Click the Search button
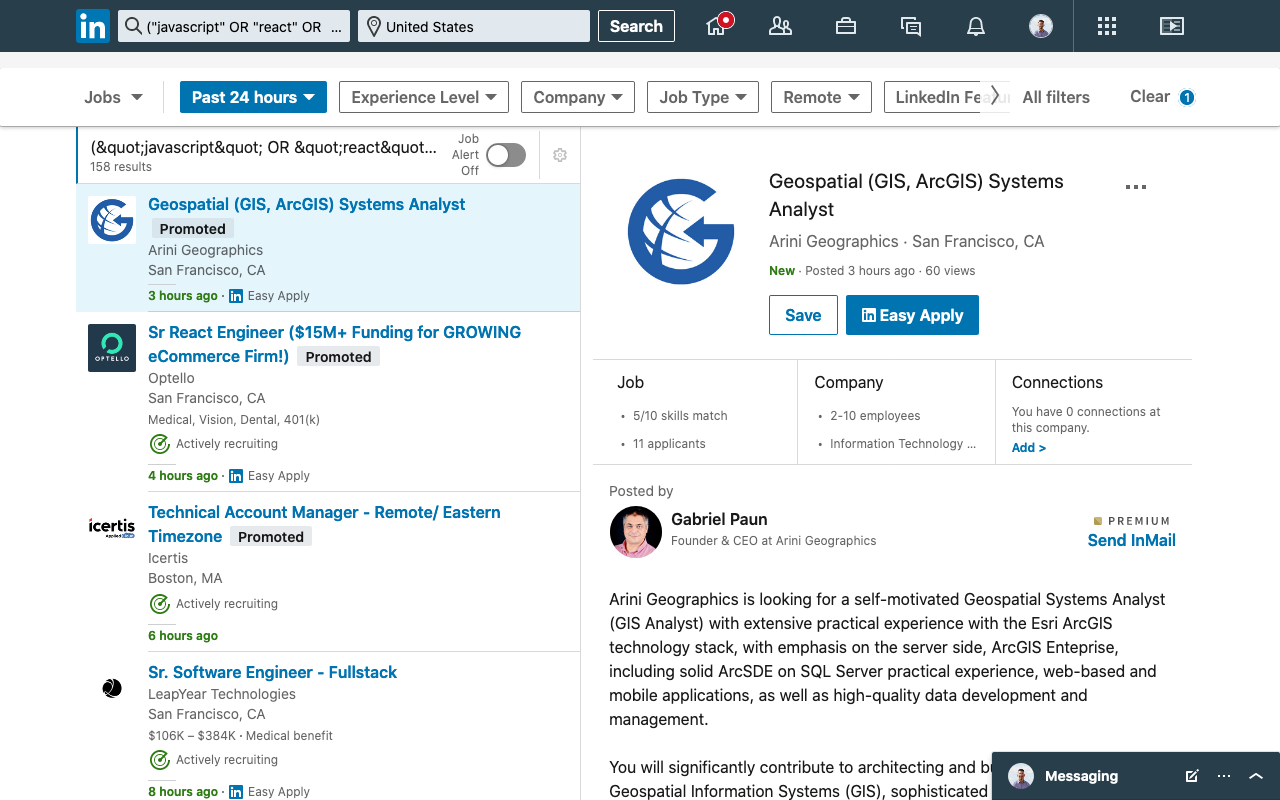This screenshot has height=800, width=1280. pos(636,26)
